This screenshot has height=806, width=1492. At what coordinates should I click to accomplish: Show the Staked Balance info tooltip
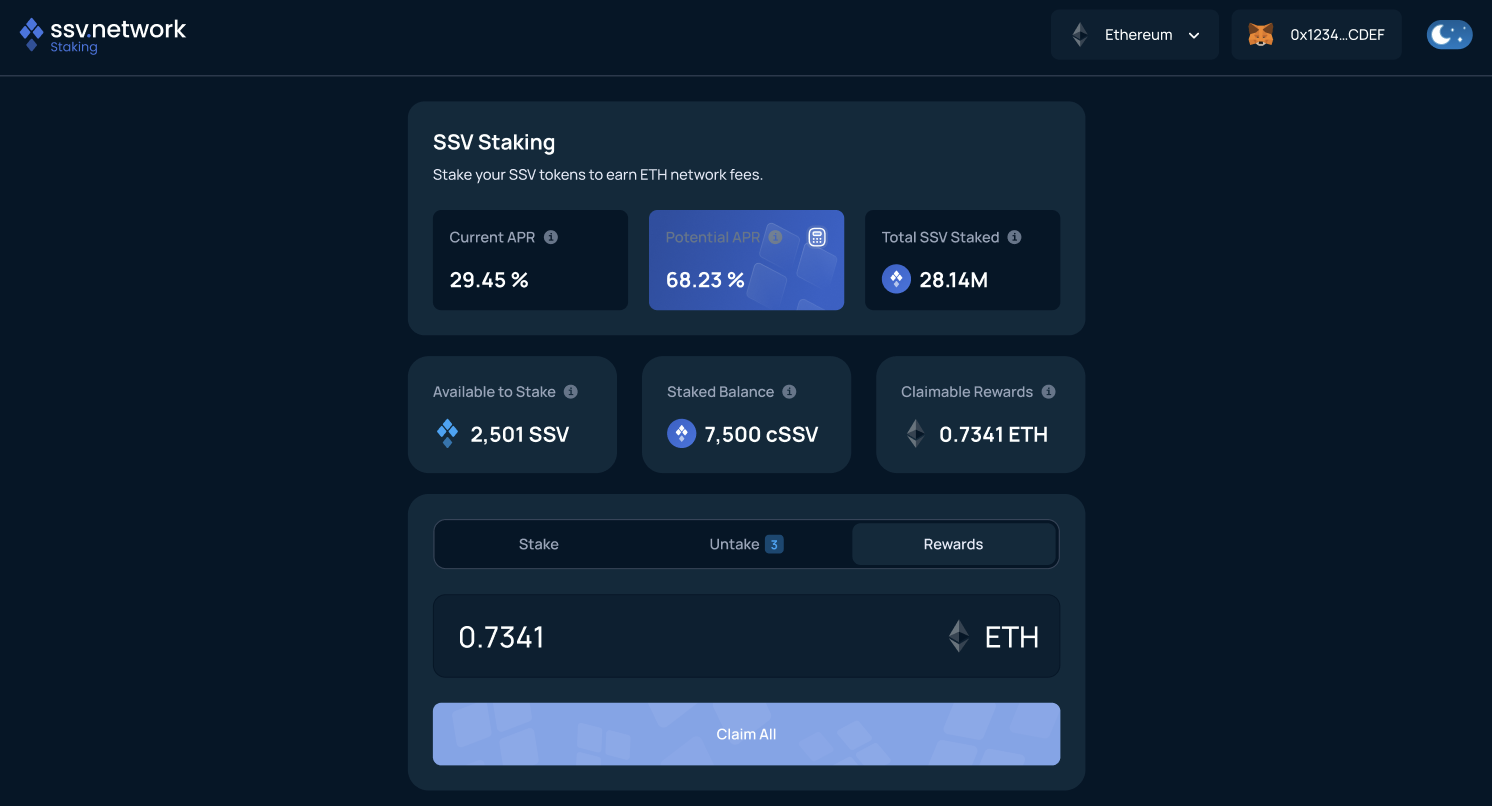click(x=789, y=392)
